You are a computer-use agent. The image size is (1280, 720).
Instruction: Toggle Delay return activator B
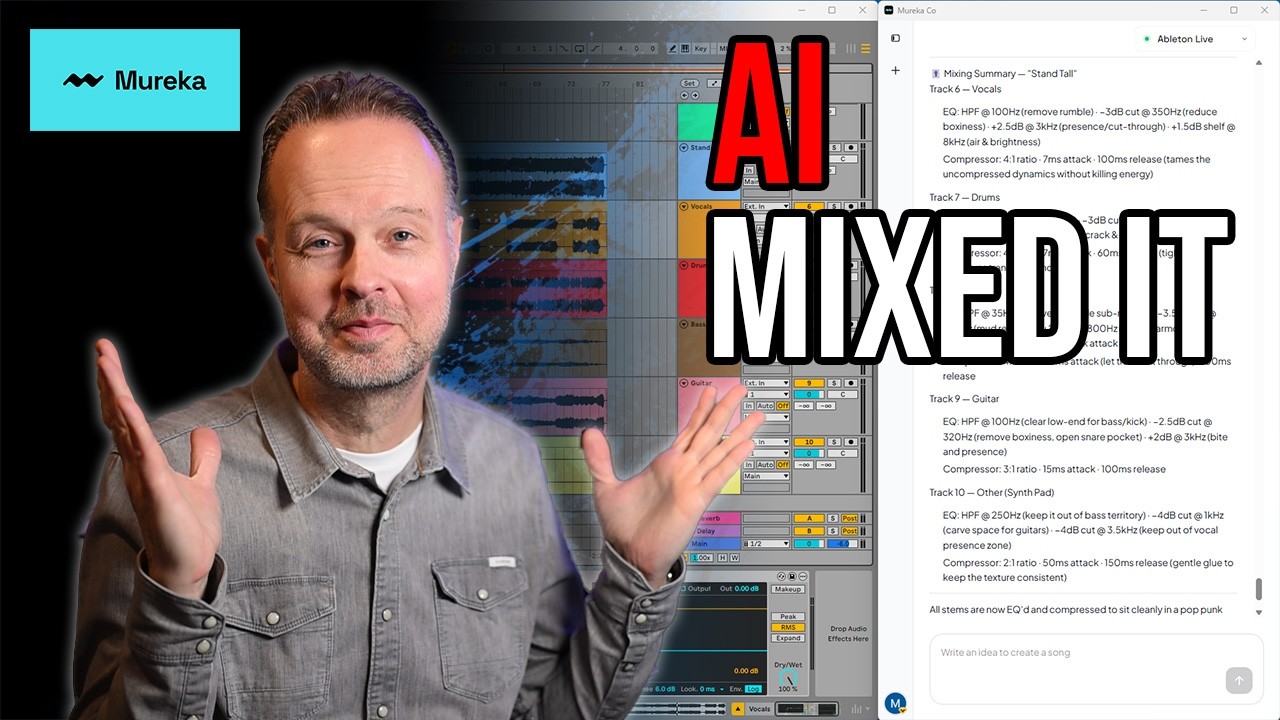[x=809, y=531]
